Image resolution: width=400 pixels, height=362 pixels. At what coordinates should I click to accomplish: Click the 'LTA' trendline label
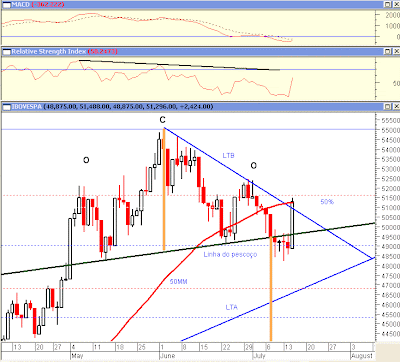(x=231, y=307)
